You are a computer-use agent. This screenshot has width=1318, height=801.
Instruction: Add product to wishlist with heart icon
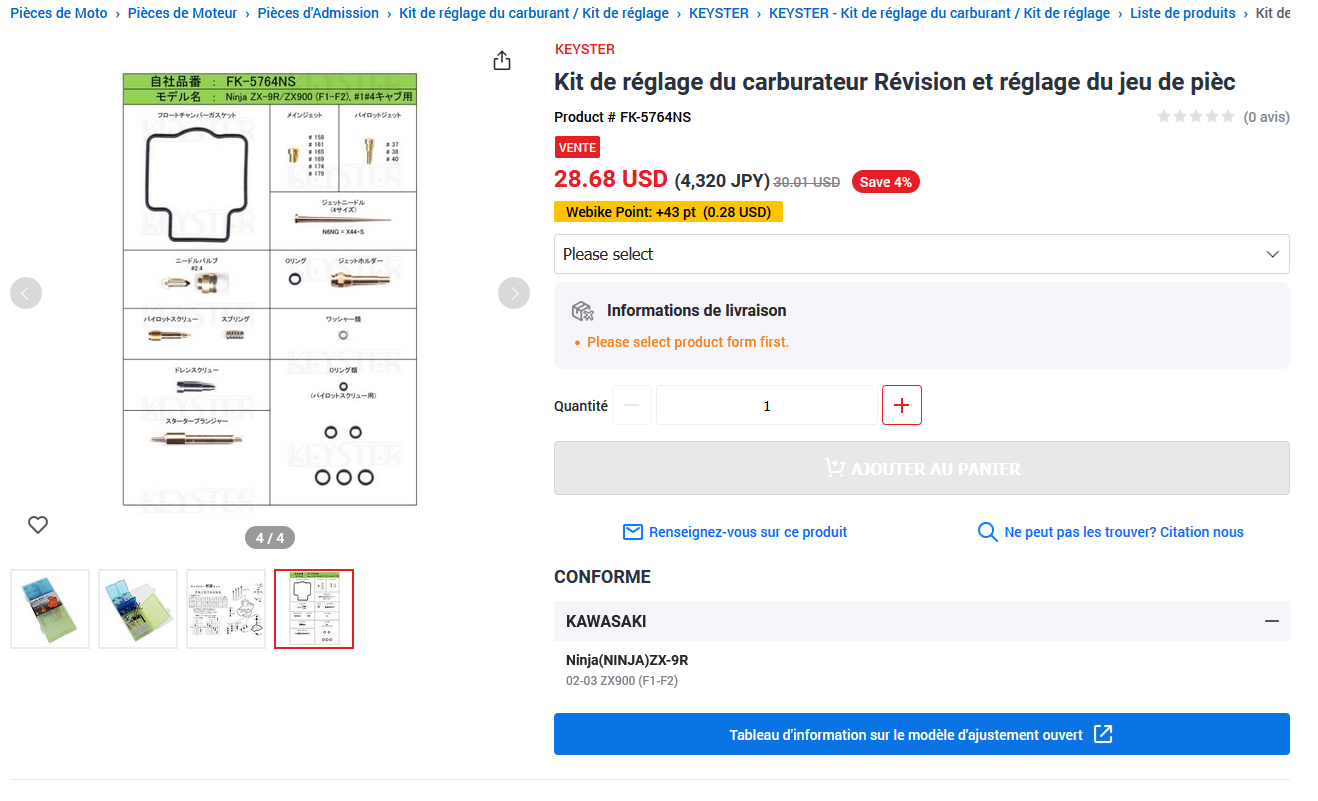pyautogui.click(x=38, y=524)
